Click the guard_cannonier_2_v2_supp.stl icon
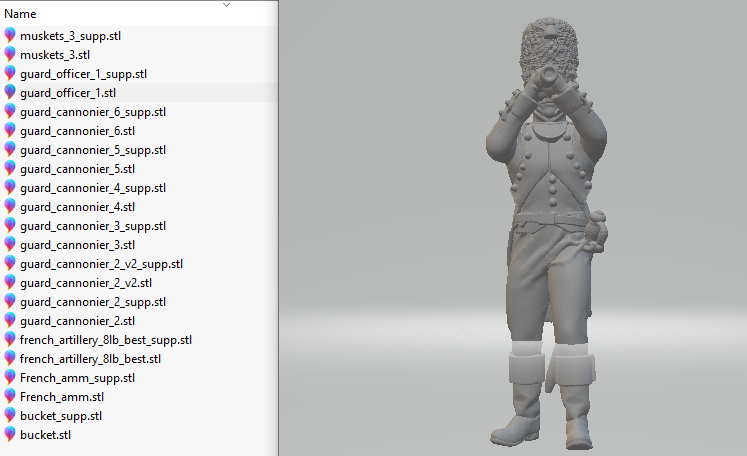Screen dimensions: 747x456 (10, 263)
